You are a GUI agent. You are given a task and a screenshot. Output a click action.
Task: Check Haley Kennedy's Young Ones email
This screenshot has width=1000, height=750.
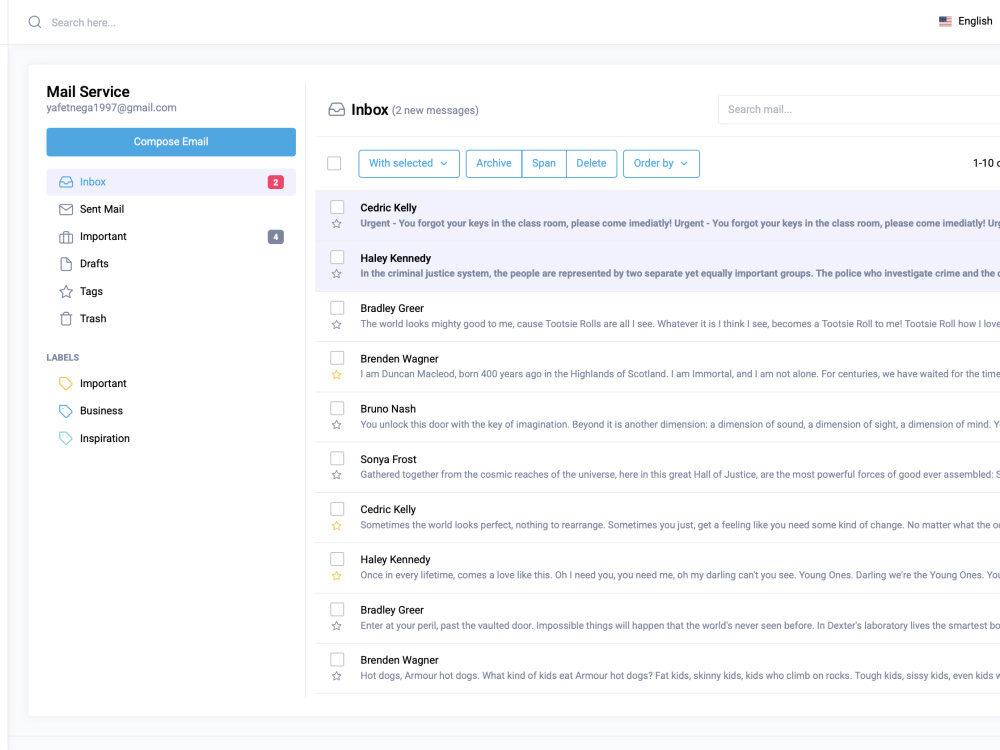point(337,559)
